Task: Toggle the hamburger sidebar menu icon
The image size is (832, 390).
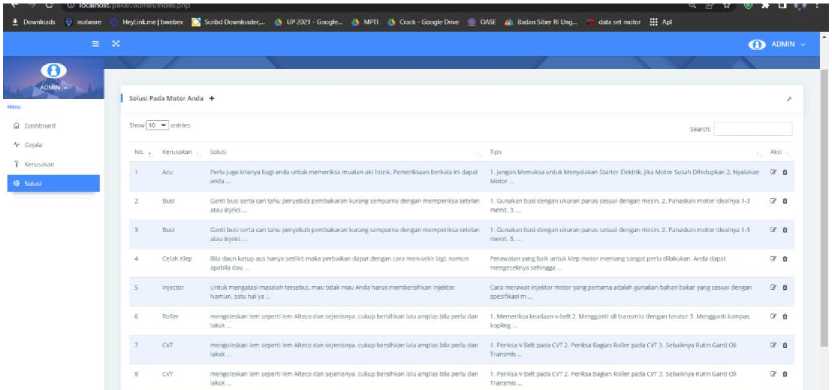Action: click(x=96, y=44)
